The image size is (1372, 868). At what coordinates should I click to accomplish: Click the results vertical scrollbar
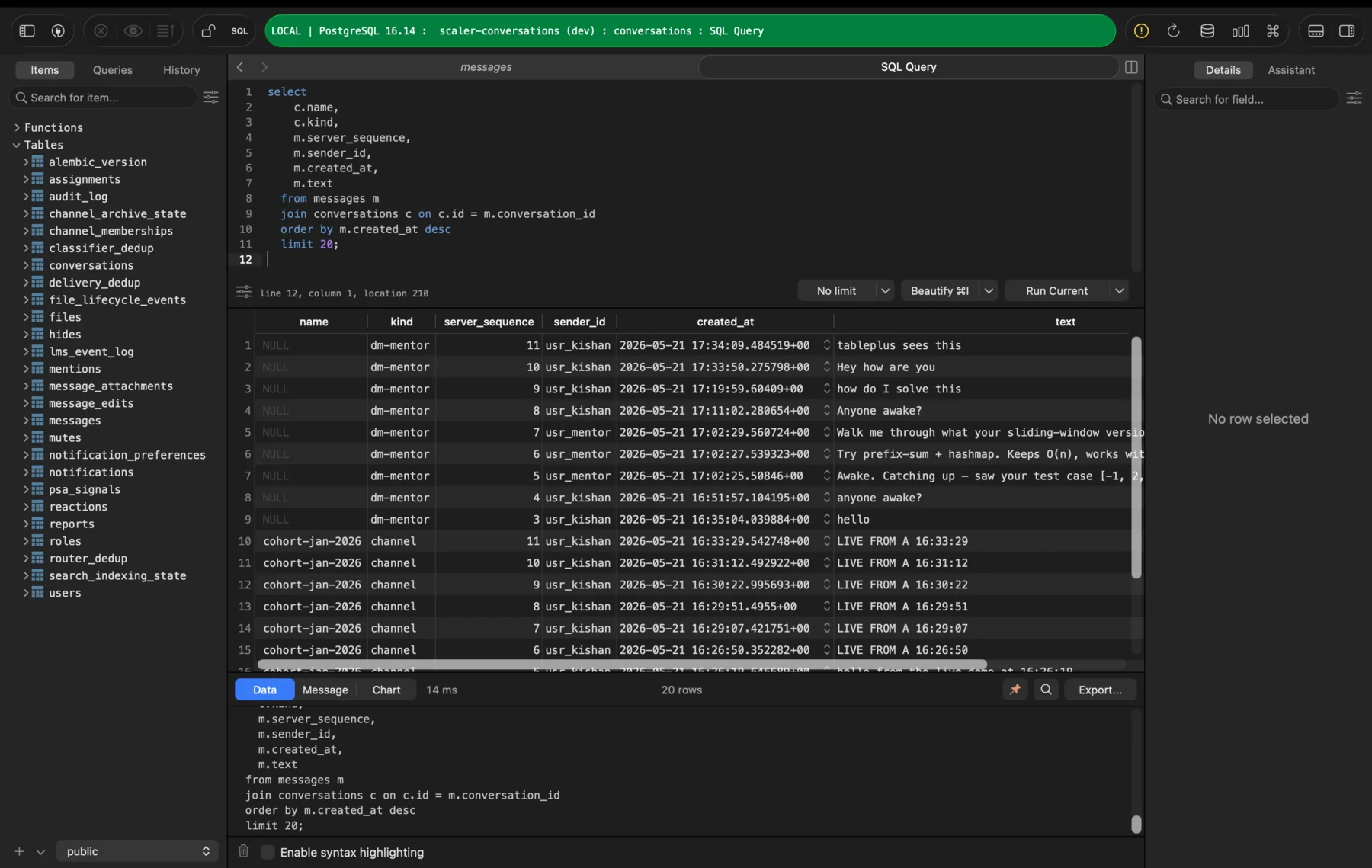click(1136, 457)
